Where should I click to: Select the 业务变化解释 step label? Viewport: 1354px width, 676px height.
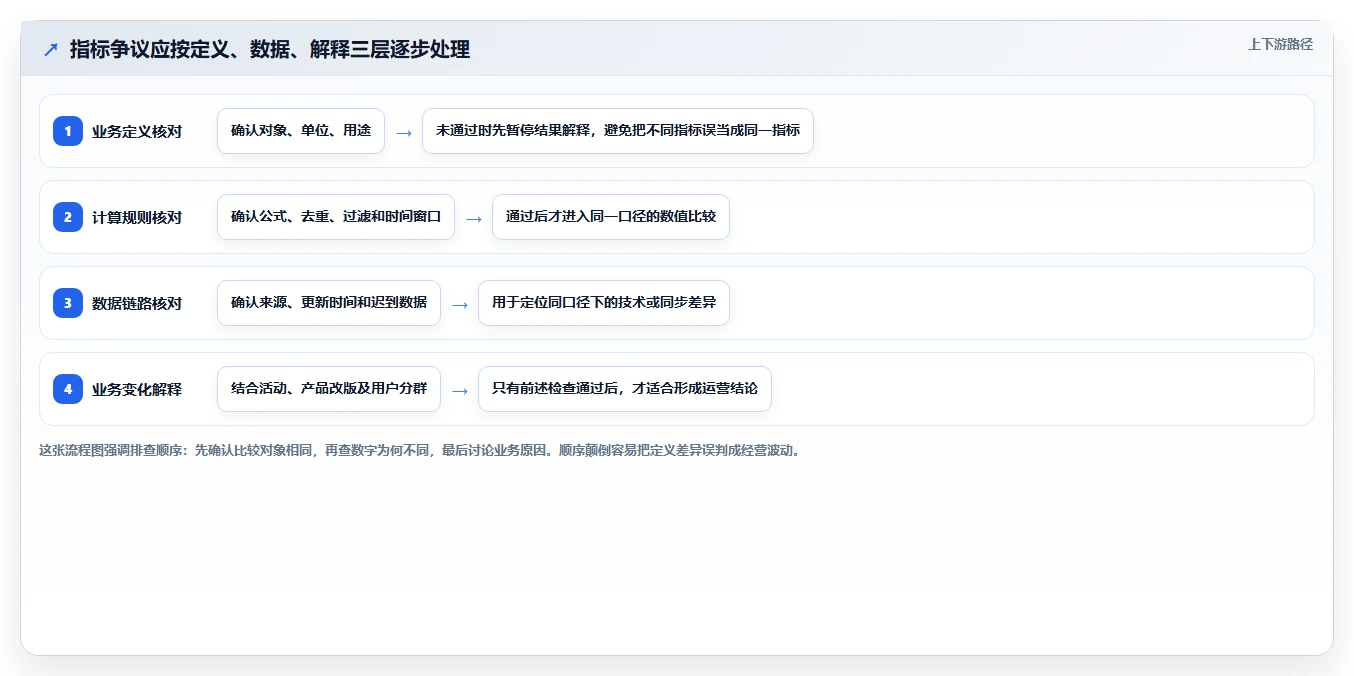pos(137,389)
